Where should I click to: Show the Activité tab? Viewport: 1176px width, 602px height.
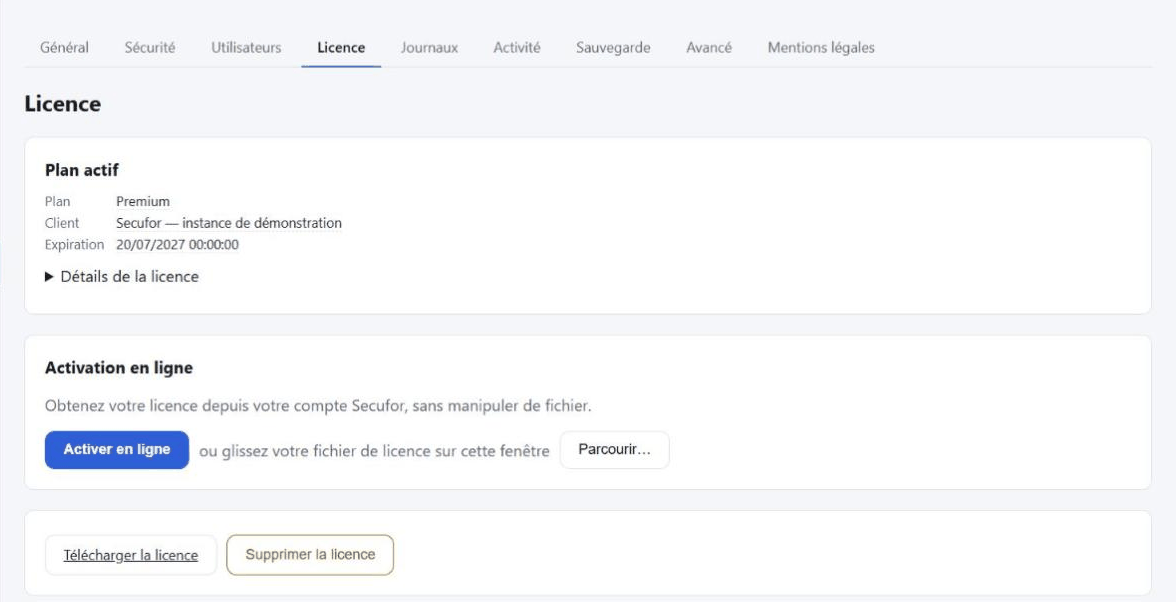517,47
